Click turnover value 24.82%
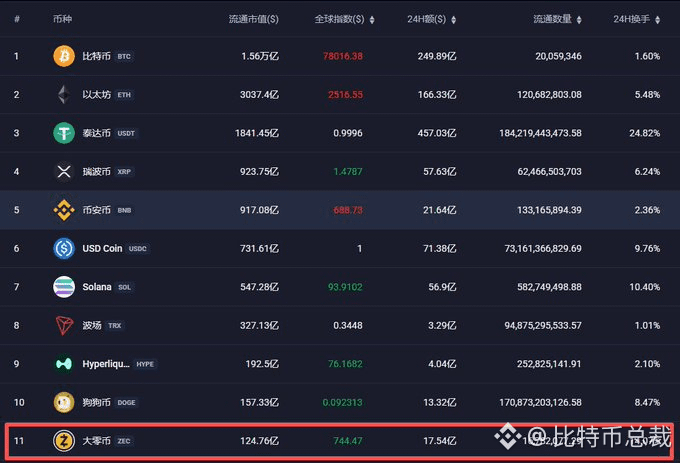 click(645, 133)
